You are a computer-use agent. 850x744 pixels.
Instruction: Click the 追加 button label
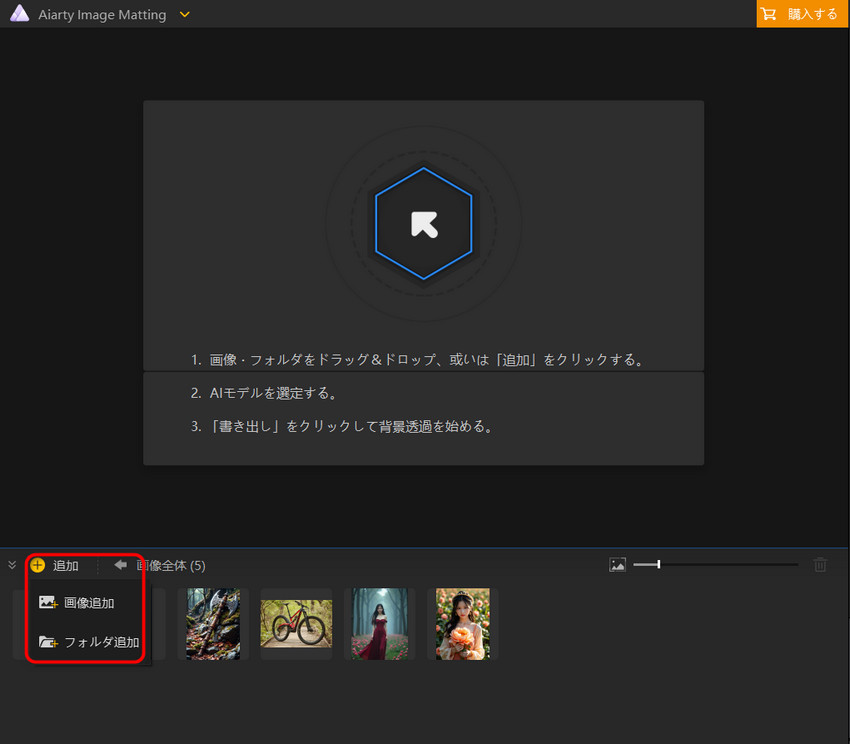click(66, 566)
